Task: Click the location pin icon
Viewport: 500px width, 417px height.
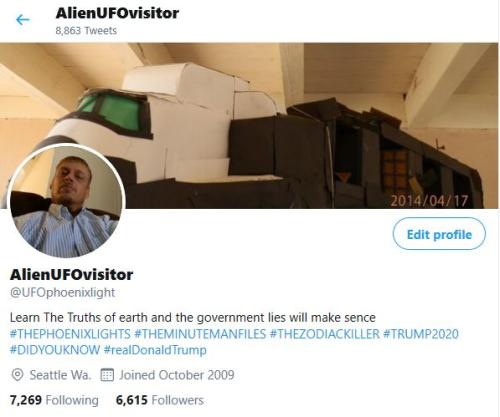Action: click(17, 375)
